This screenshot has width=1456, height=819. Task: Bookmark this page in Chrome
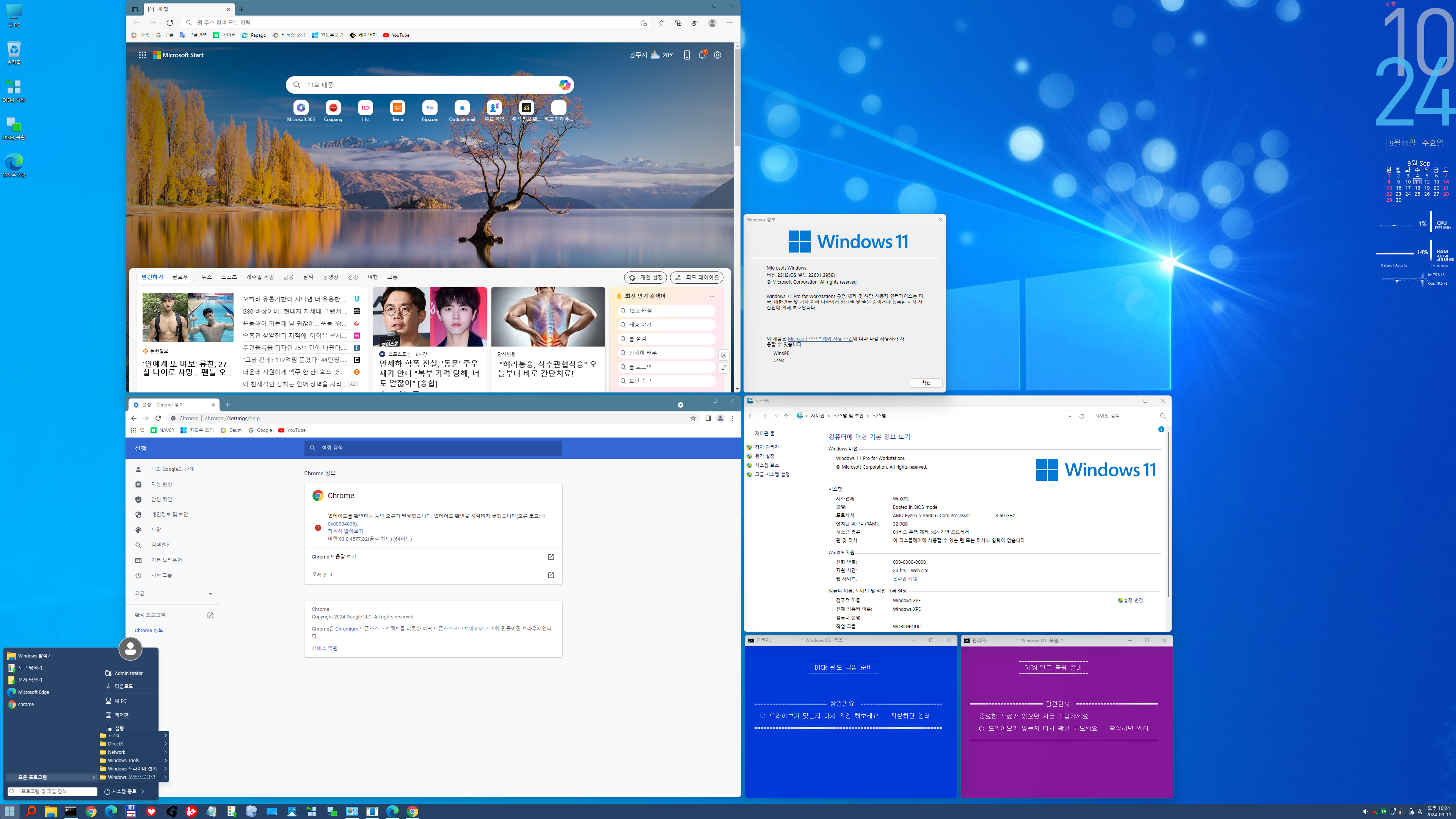click(x=693, y=418)
